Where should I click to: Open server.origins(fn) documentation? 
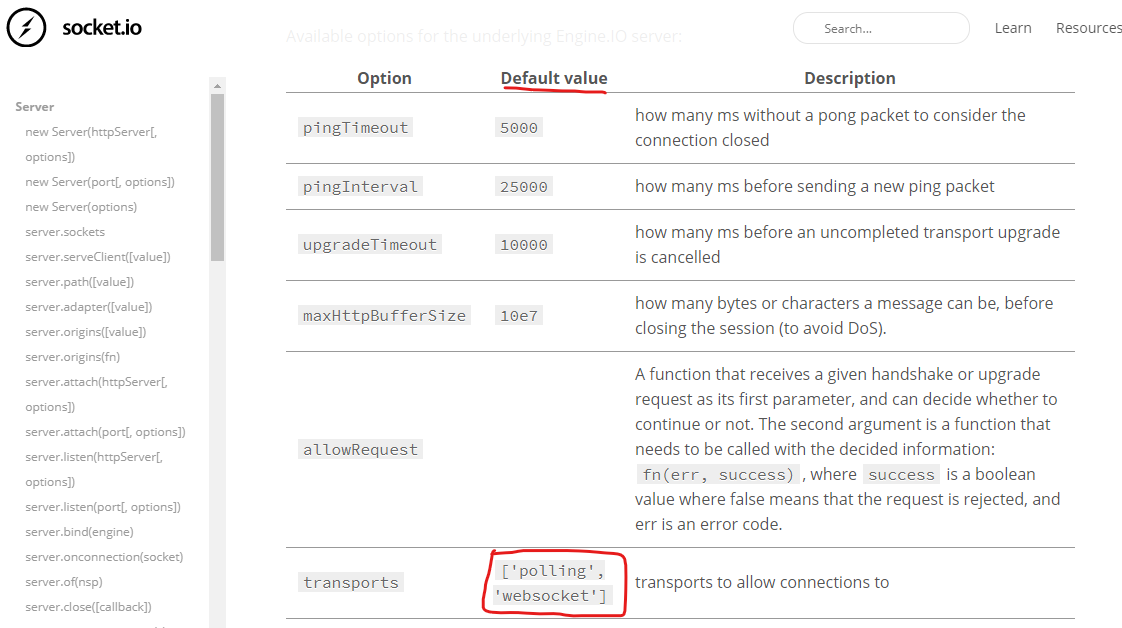click(72, 356)
